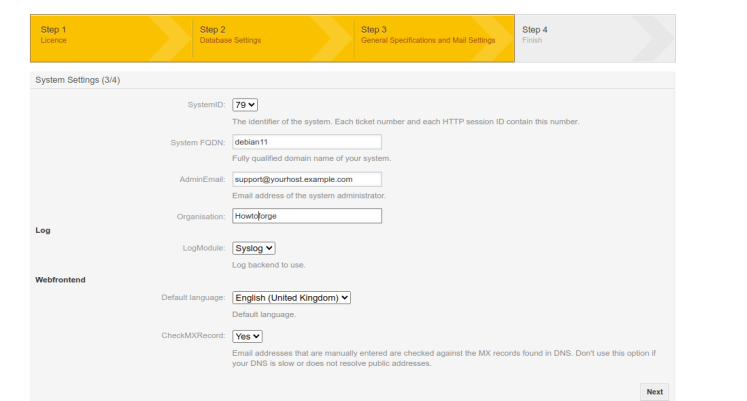Viewport: 747px width, 401px height.
Task: Expand the Default language dropdown
Action: point(291,297)
